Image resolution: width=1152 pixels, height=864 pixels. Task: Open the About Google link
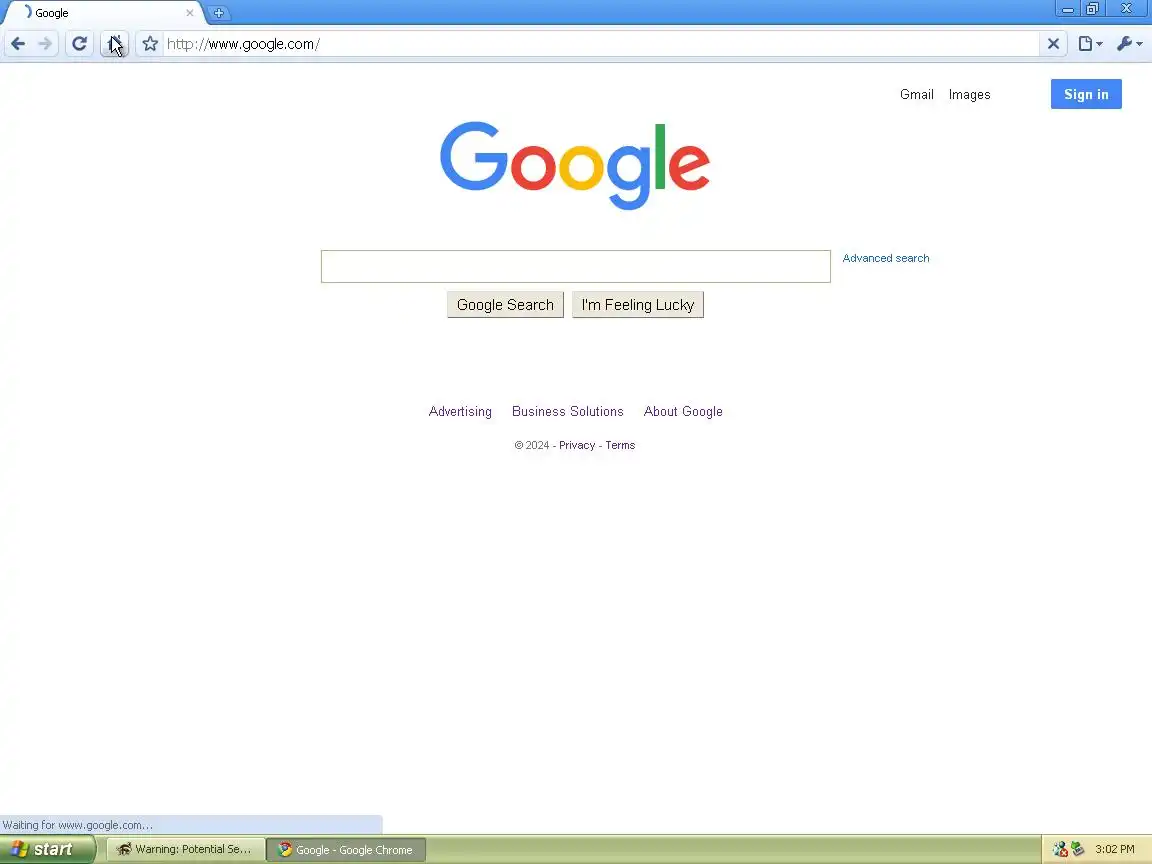683,411
